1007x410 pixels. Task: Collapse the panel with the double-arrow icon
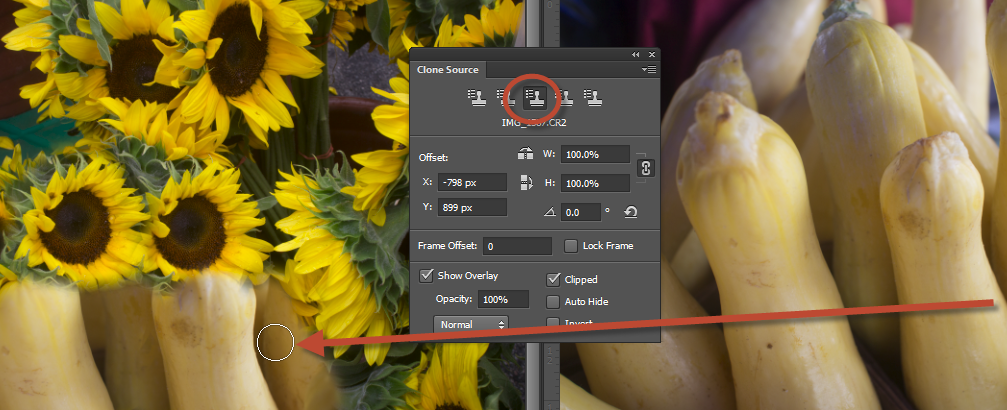coord(636,54)
